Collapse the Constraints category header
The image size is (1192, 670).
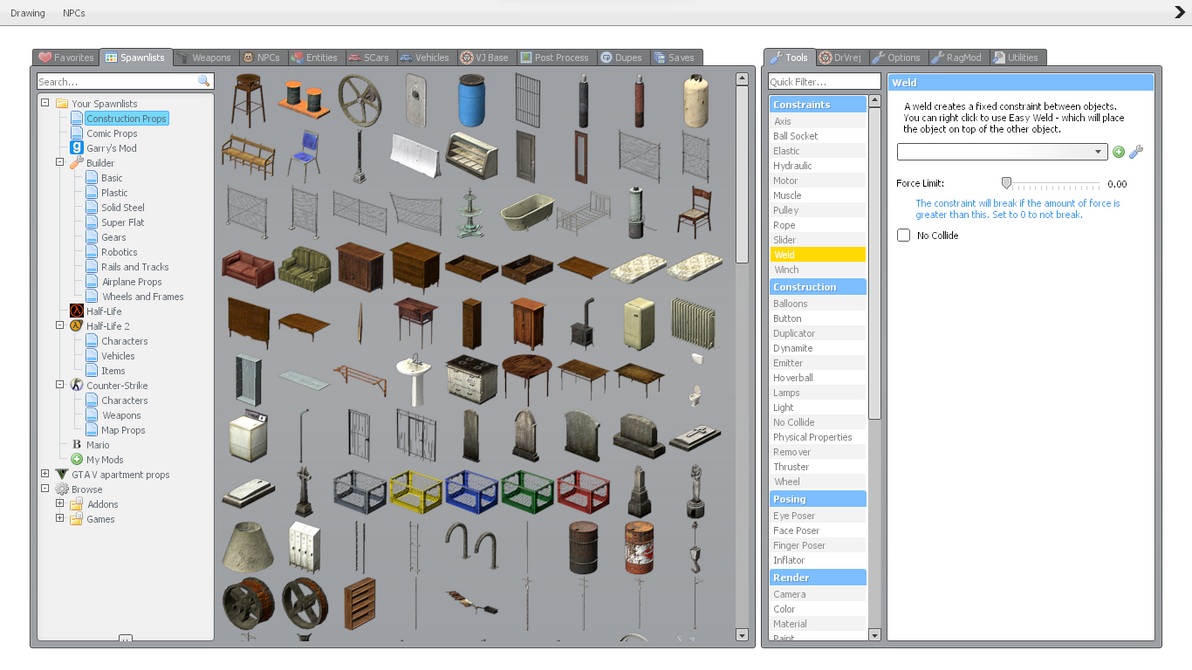coord(818,104)
